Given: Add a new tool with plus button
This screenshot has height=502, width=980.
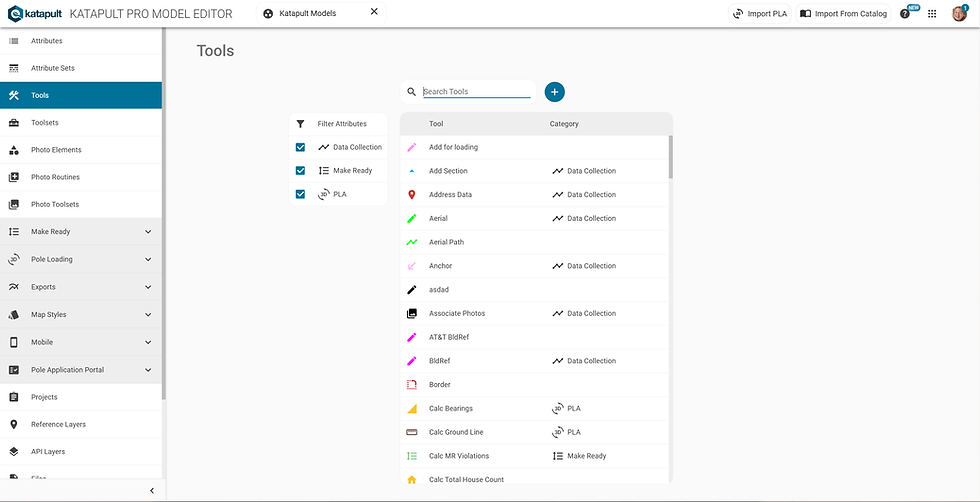Looking at the screenshot, I should (x=554, y=92).
